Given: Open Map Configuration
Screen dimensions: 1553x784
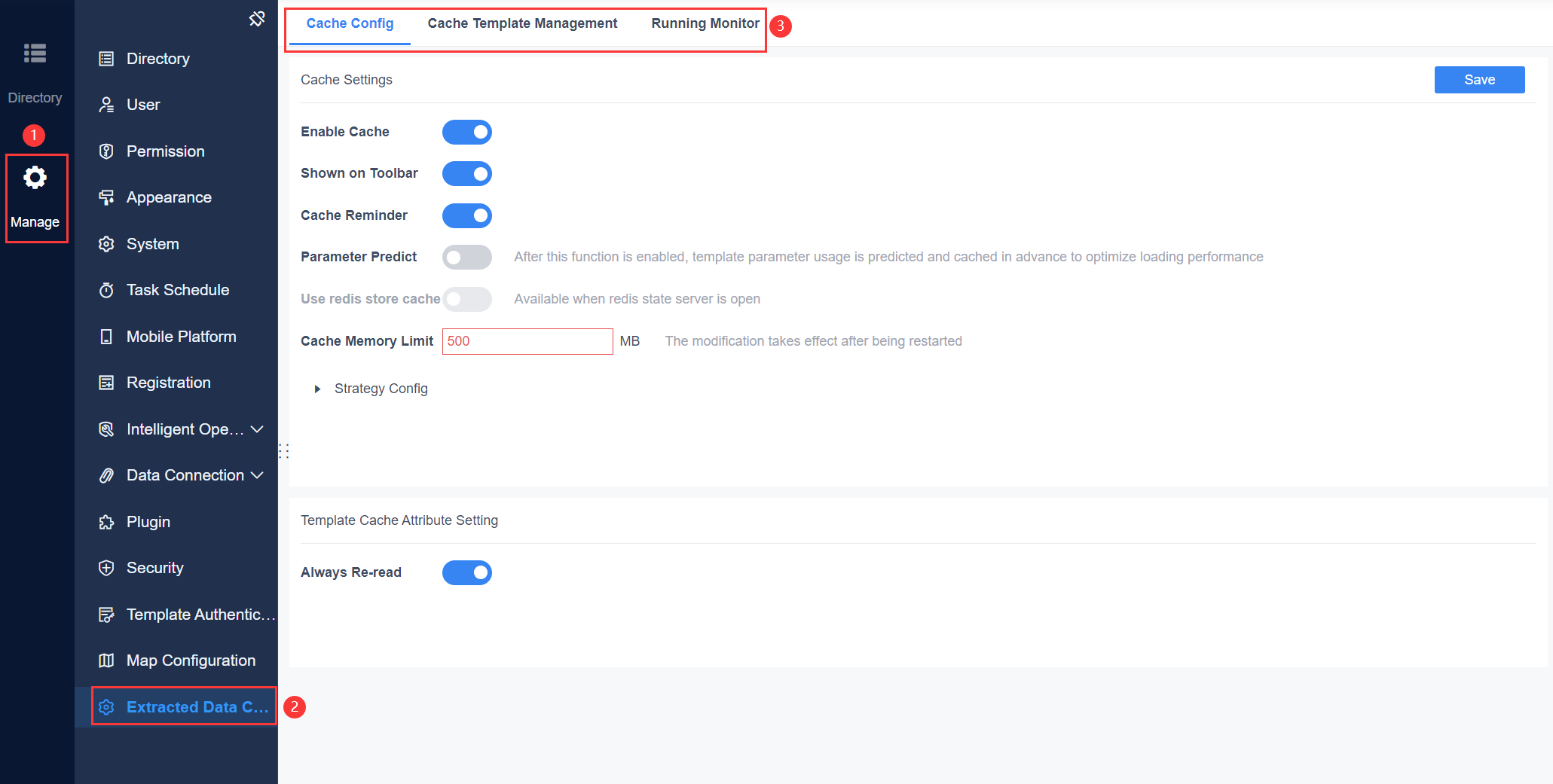Looking at the screenshot, I should pos(191,660).
